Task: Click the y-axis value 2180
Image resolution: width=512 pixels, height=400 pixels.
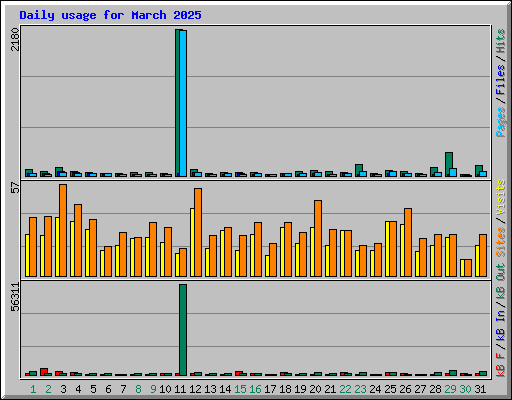Action: tap(15, 39)
